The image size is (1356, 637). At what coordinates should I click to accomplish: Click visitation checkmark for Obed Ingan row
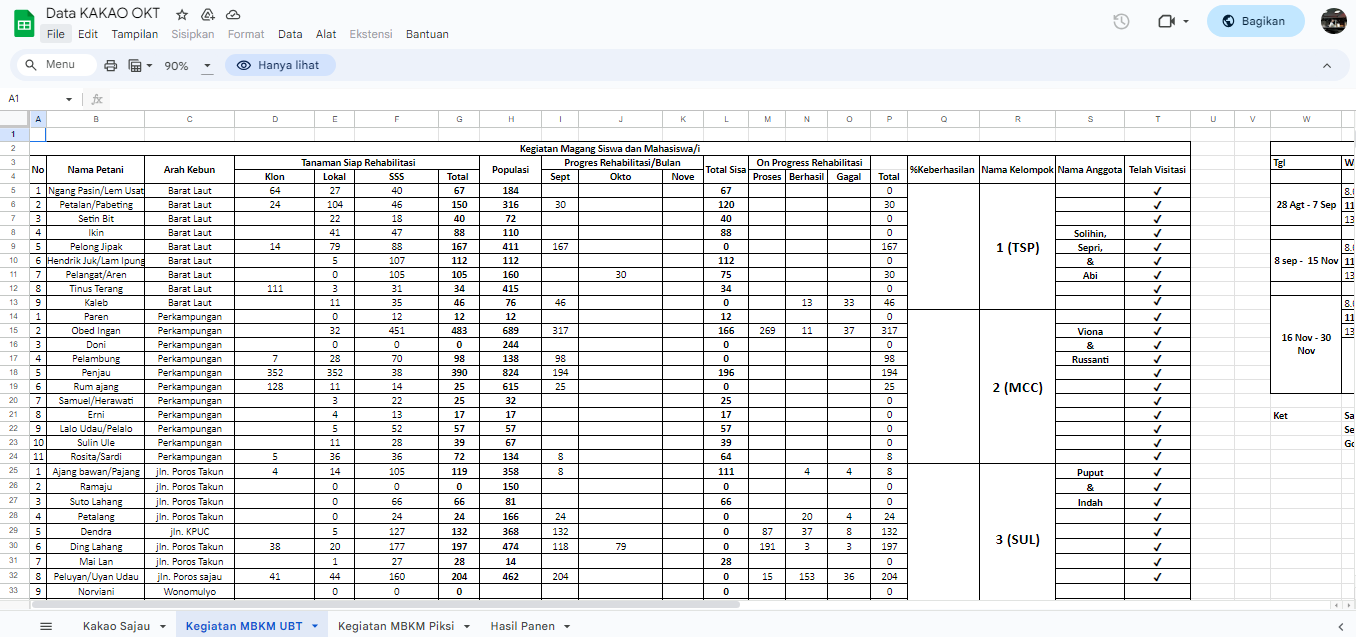point(1157,330)
